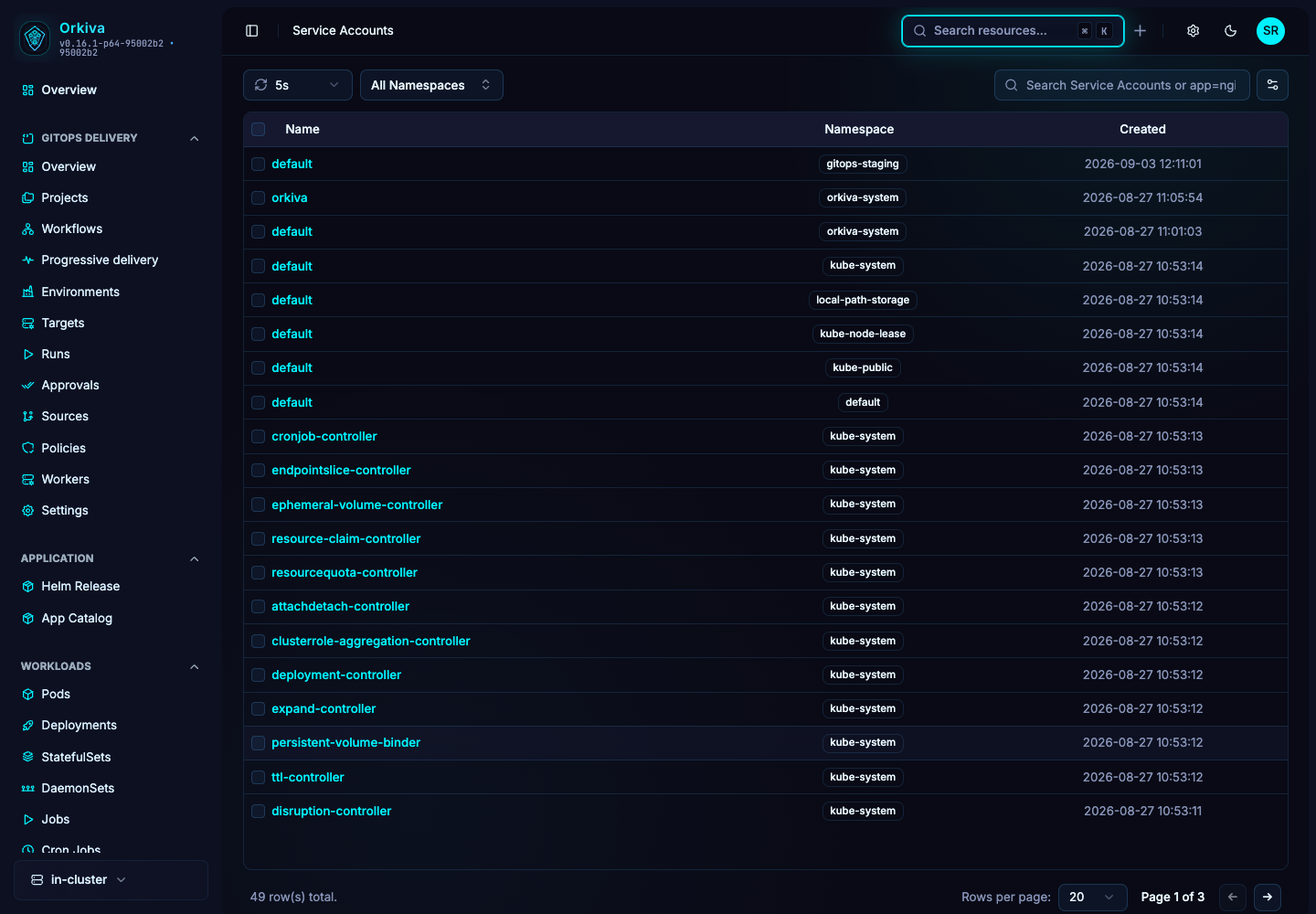Check the orkiva service account row

pos(259,198)
